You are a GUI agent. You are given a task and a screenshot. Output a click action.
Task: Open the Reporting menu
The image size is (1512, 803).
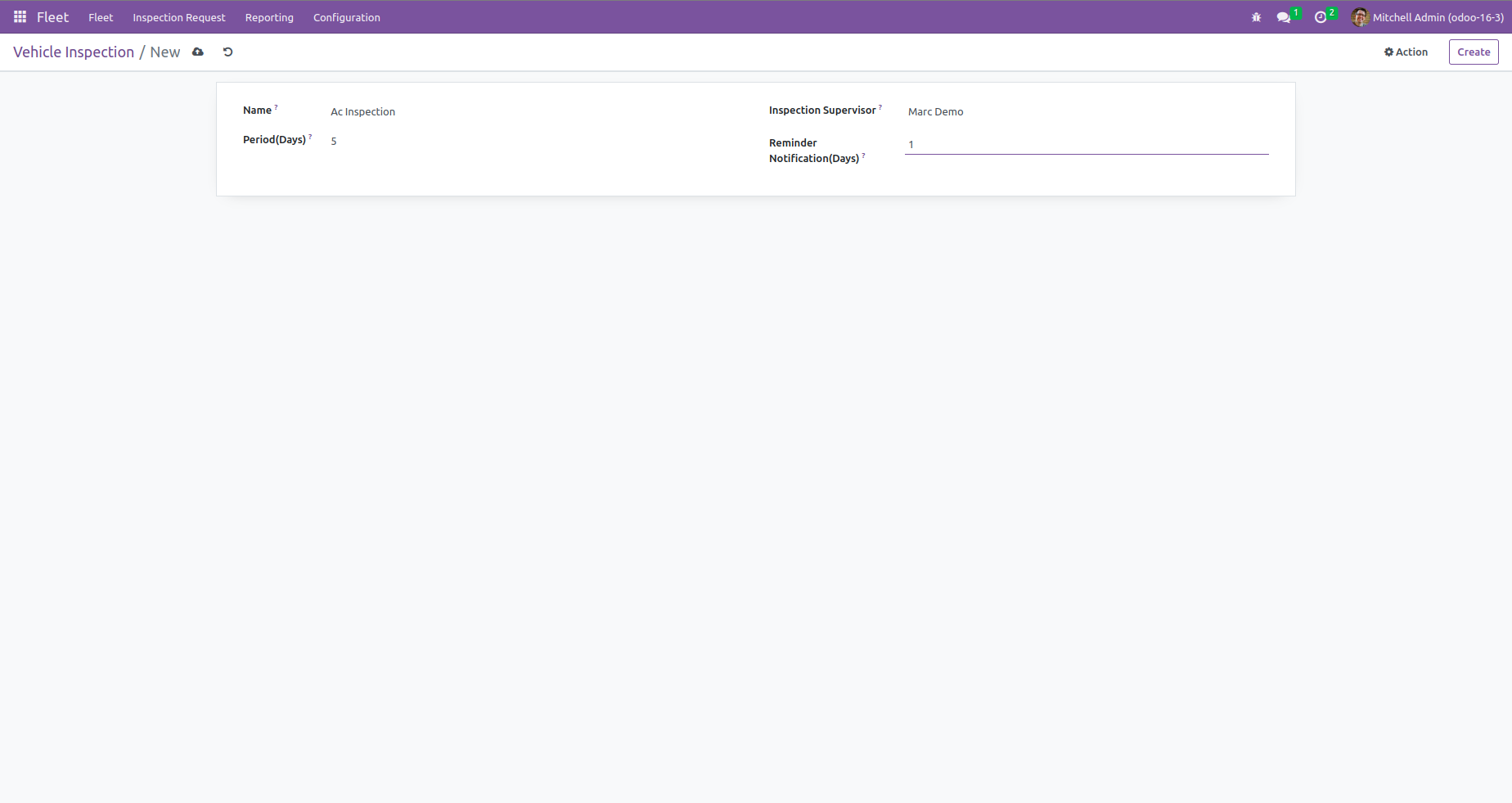[x=269, y=17]
